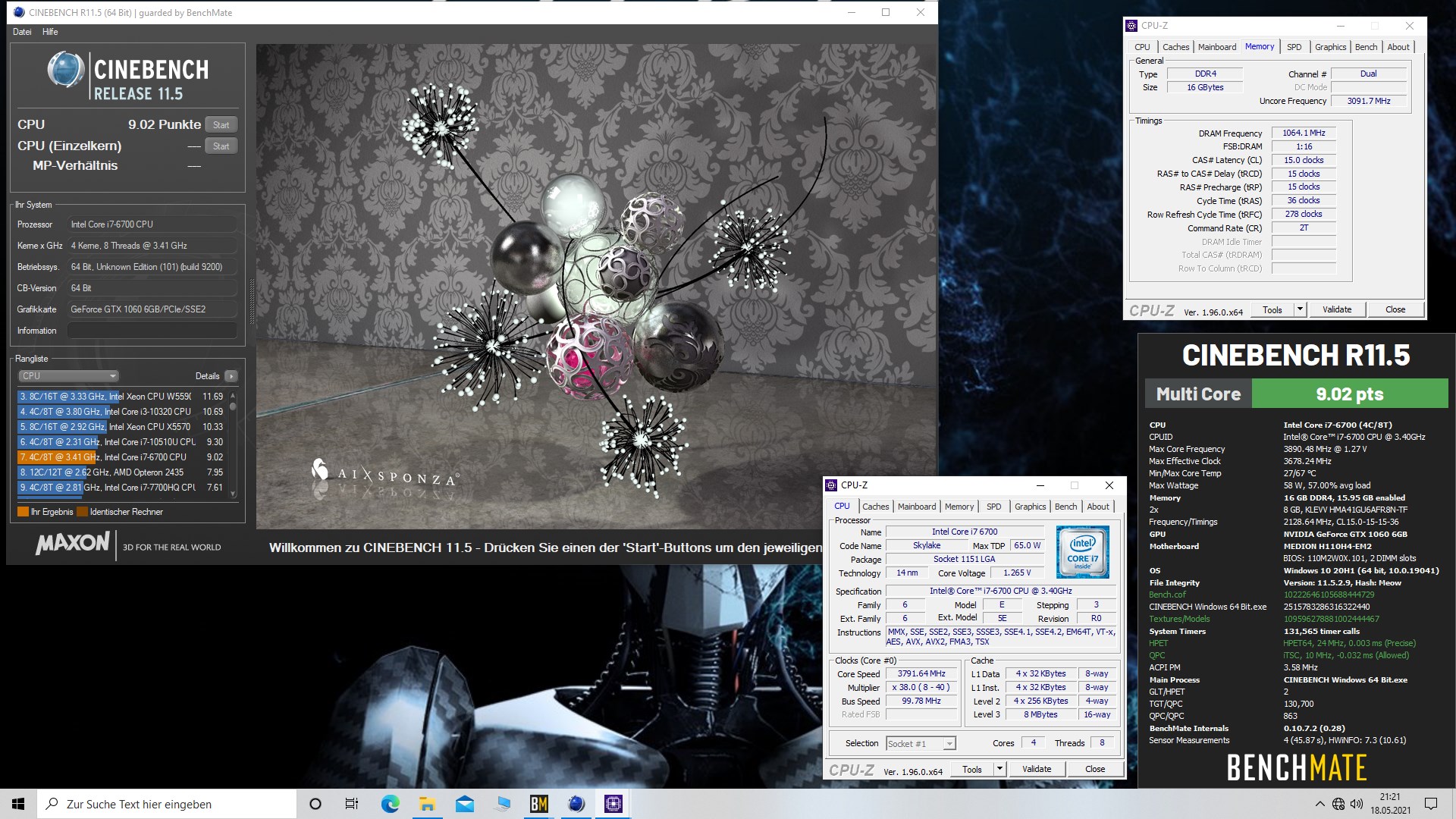The height and width of the screenshot is (819, 1456).
Task: Select the AMD Opteron 2435 ranking entry
Action: click(121, 472)
